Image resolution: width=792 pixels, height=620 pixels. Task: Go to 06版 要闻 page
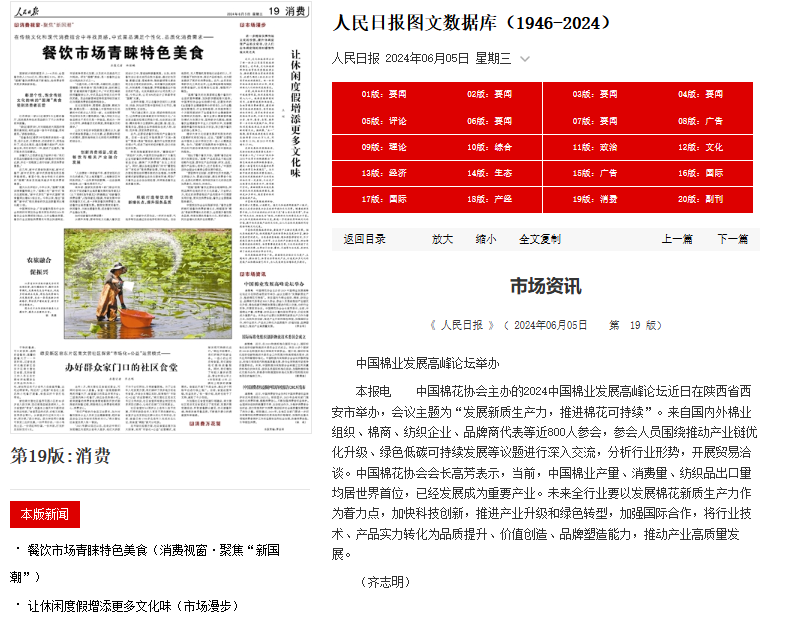point(489,121)
